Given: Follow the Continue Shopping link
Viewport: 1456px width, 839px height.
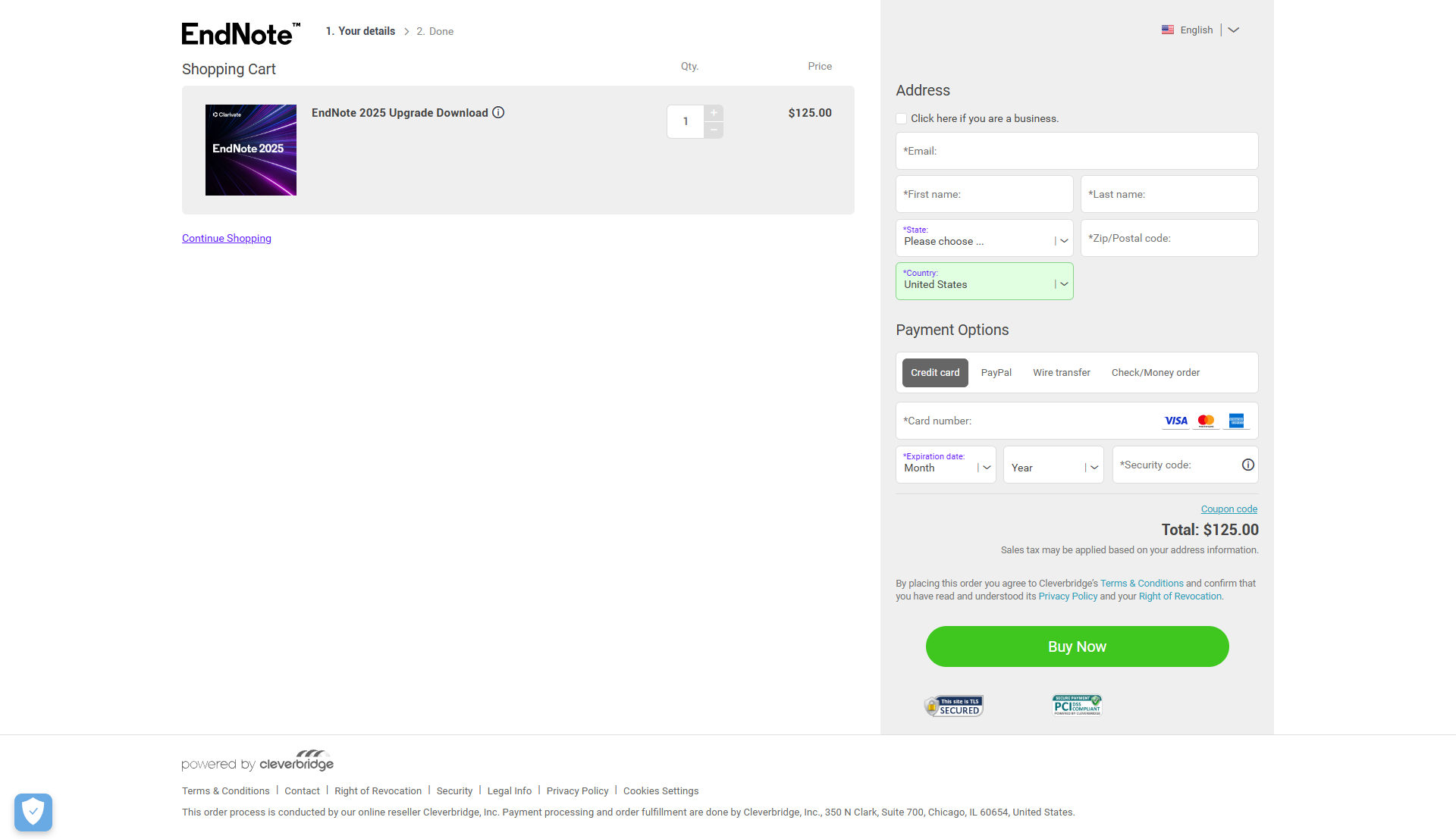Looking at the screenshot, I should coord(227,239).
